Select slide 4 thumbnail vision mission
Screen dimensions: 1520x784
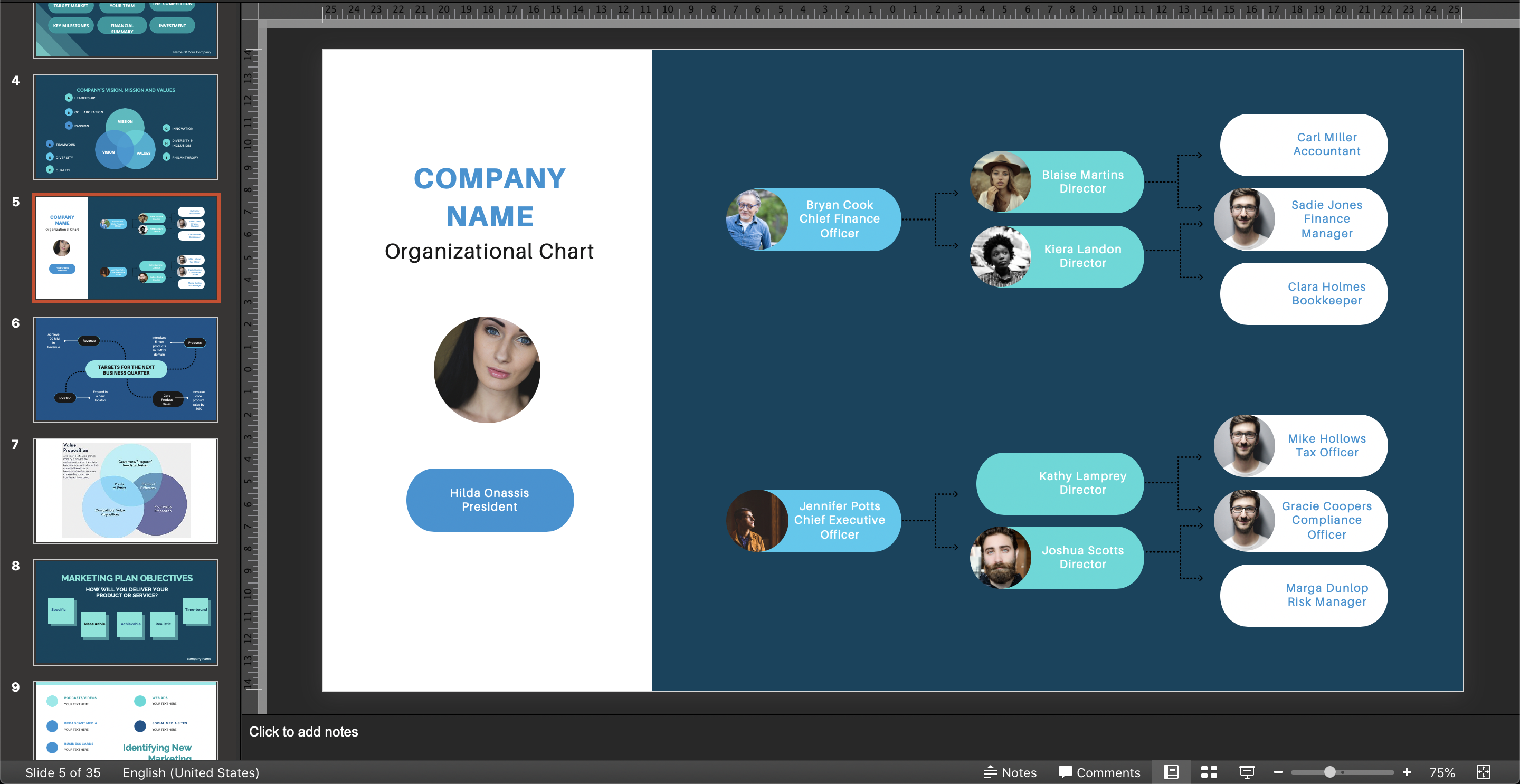126,127
